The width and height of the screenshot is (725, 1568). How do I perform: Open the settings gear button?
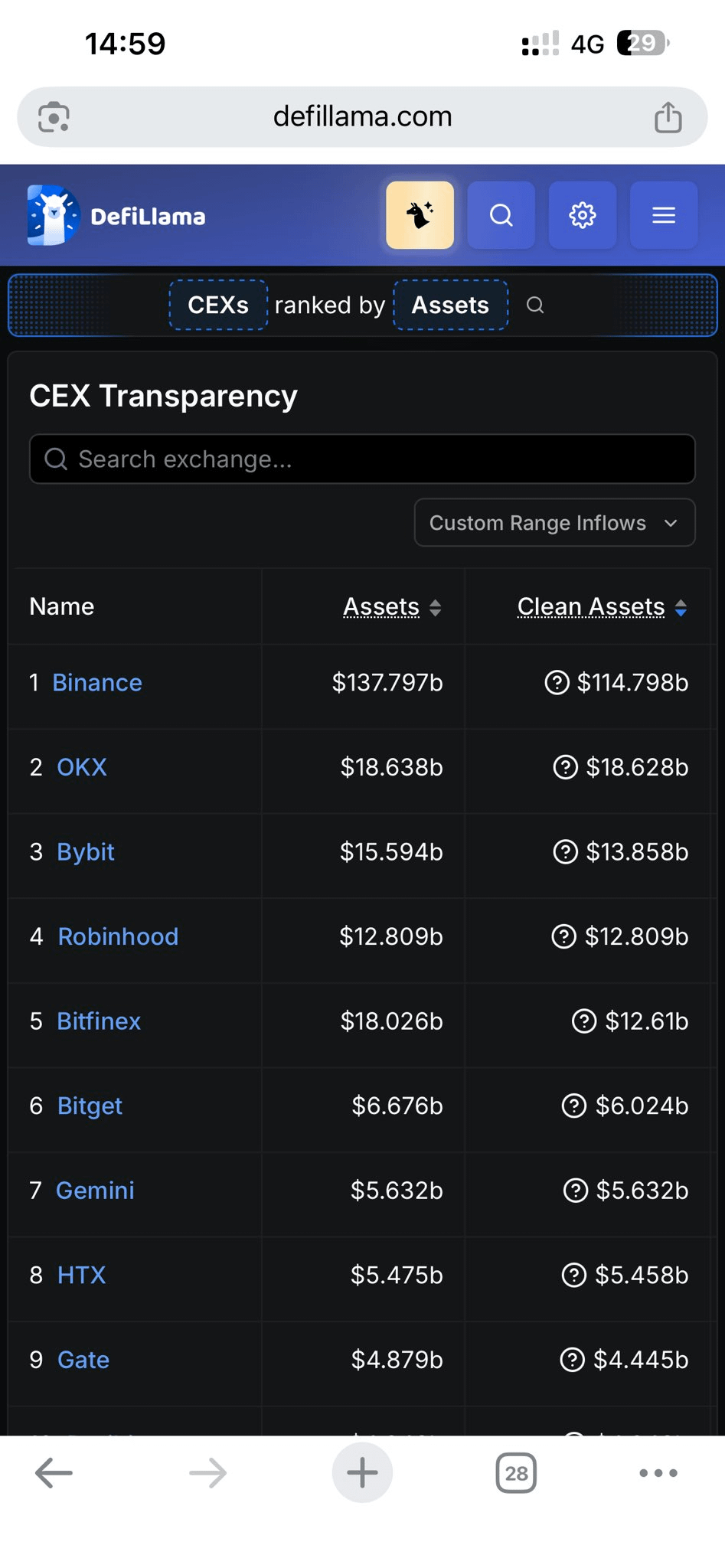(582, 215)
